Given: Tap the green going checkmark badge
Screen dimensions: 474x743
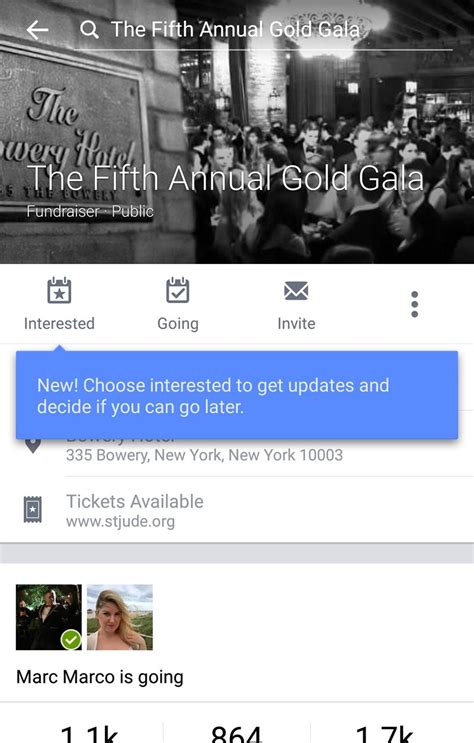Looking at the screenshot, I should 71,640.
